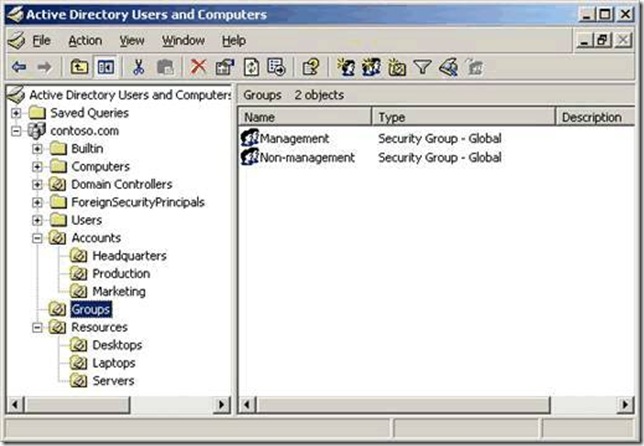Expand the Saved Queries node

tap(16, 113)
